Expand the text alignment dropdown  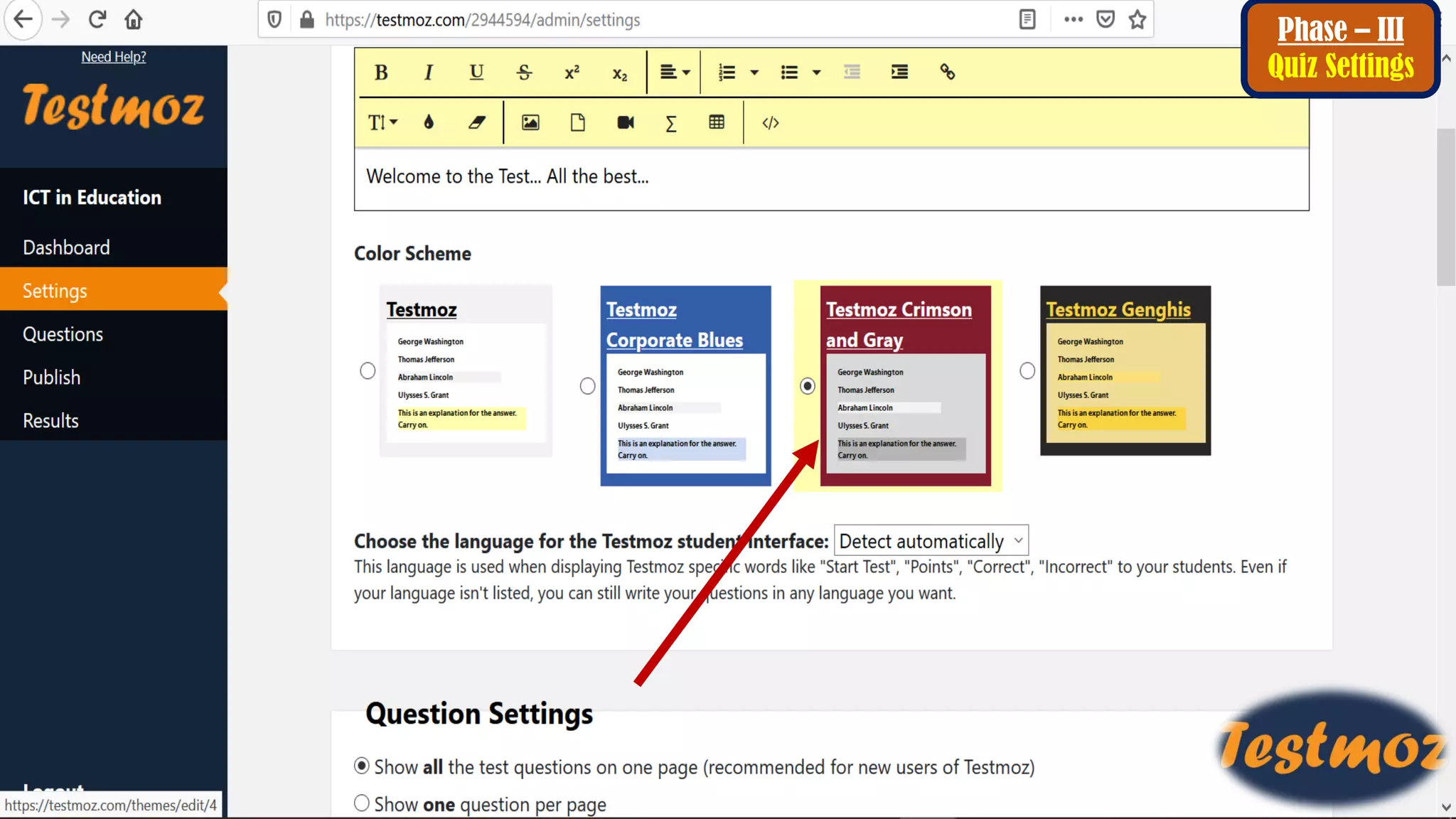675,72
